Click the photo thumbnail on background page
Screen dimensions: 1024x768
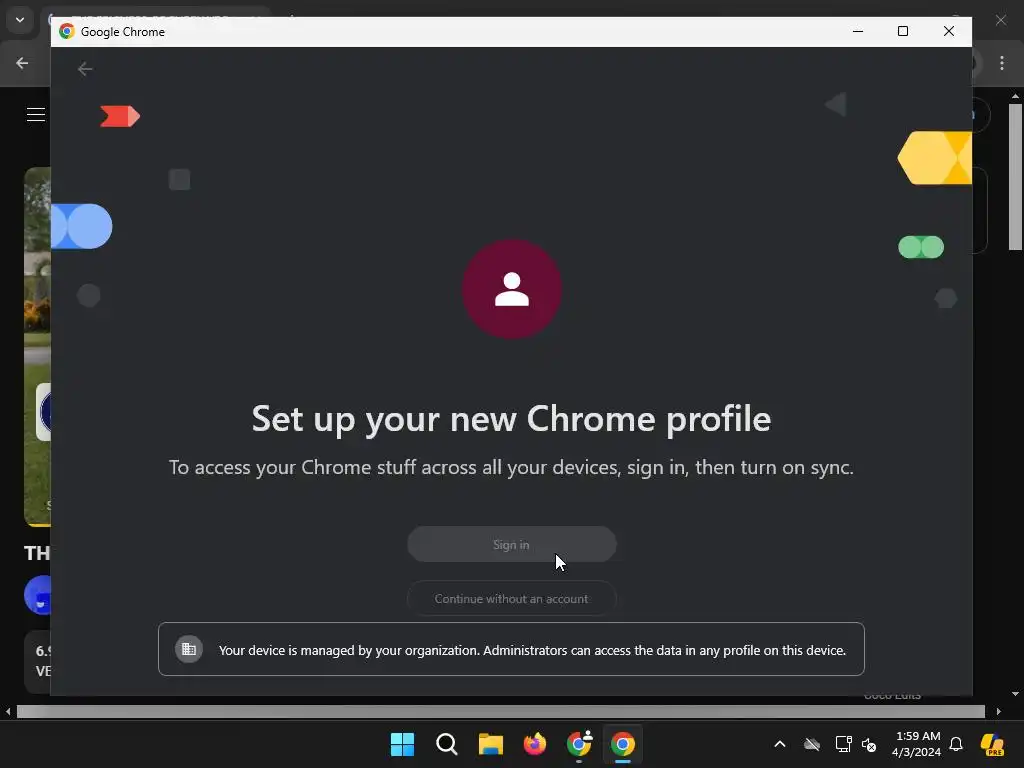(37, 346)
